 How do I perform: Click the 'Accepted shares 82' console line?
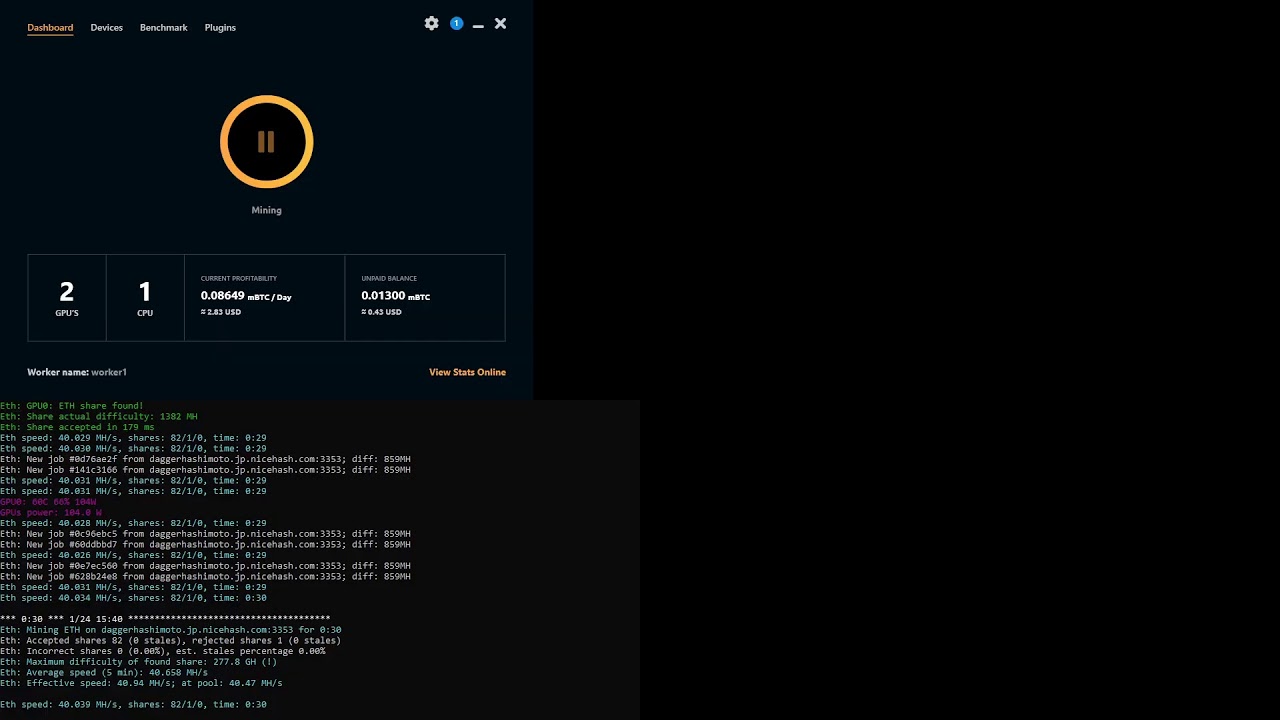pos(171,640)
